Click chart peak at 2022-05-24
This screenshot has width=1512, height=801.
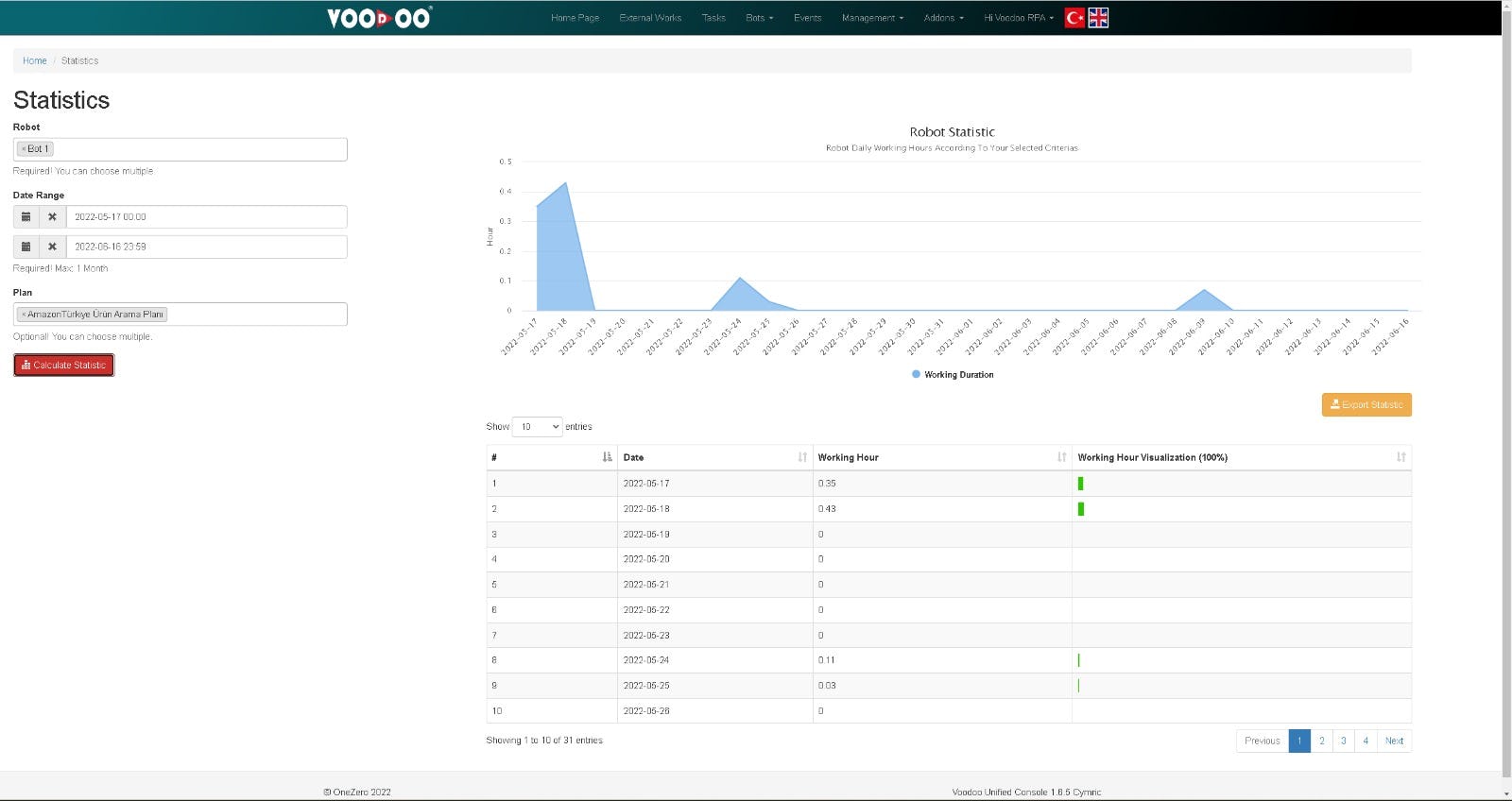[x=740, y=278]
